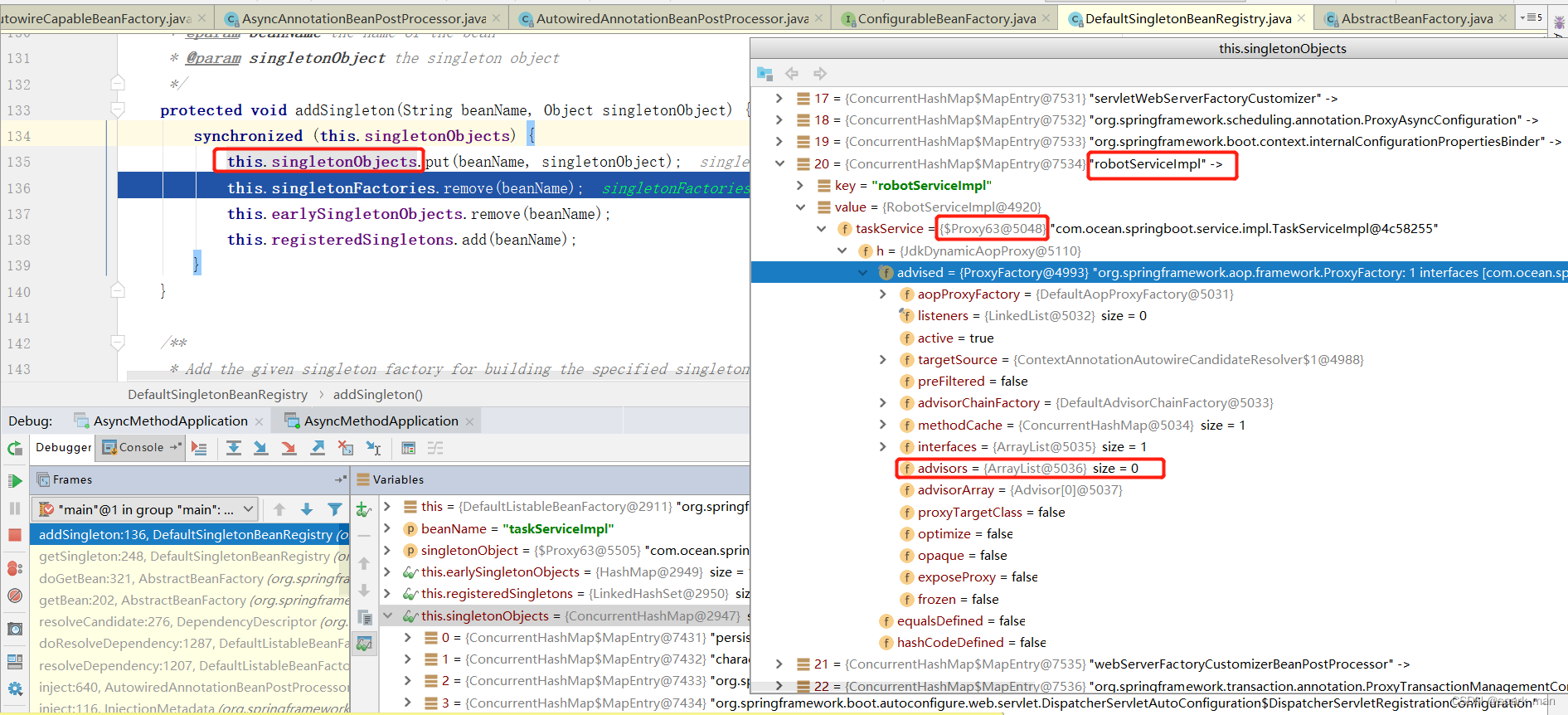
Task: Close the DefaultSingletonBeanRegistry.java tab
Action: [x=1302, y=18]
